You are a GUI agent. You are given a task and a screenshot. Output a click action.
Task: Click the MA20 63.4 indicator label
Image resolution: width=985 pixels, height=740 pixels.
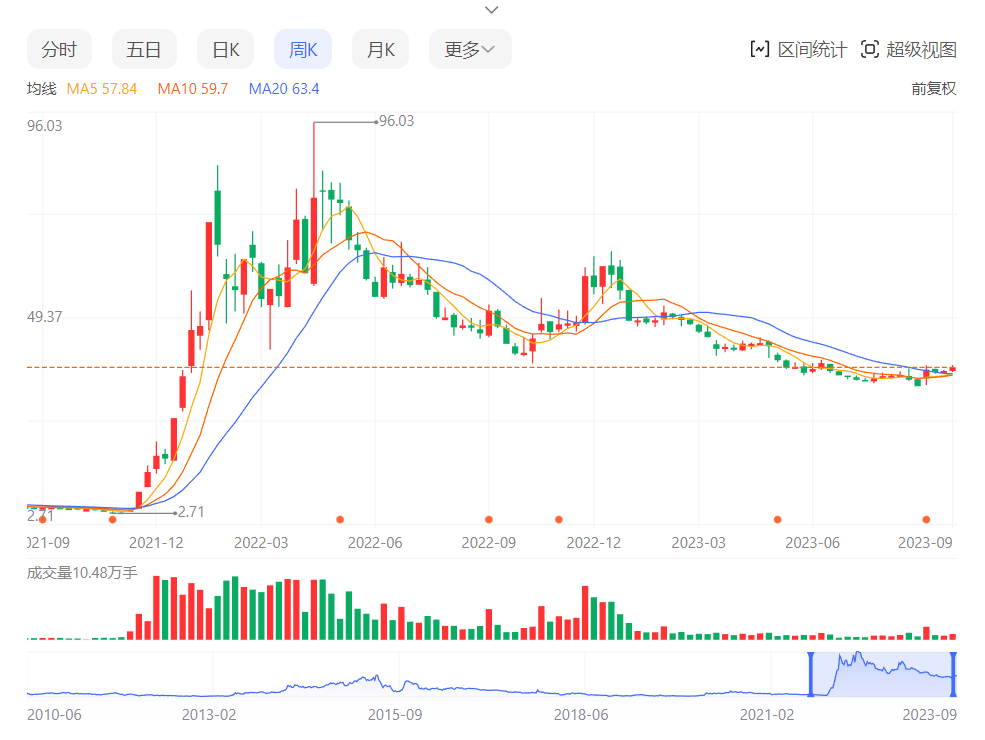tap(284, 89)
